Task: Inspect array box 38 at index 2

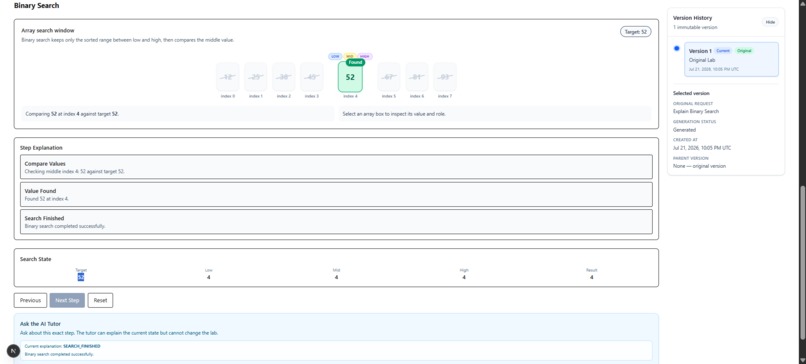Action: [284, 77]
